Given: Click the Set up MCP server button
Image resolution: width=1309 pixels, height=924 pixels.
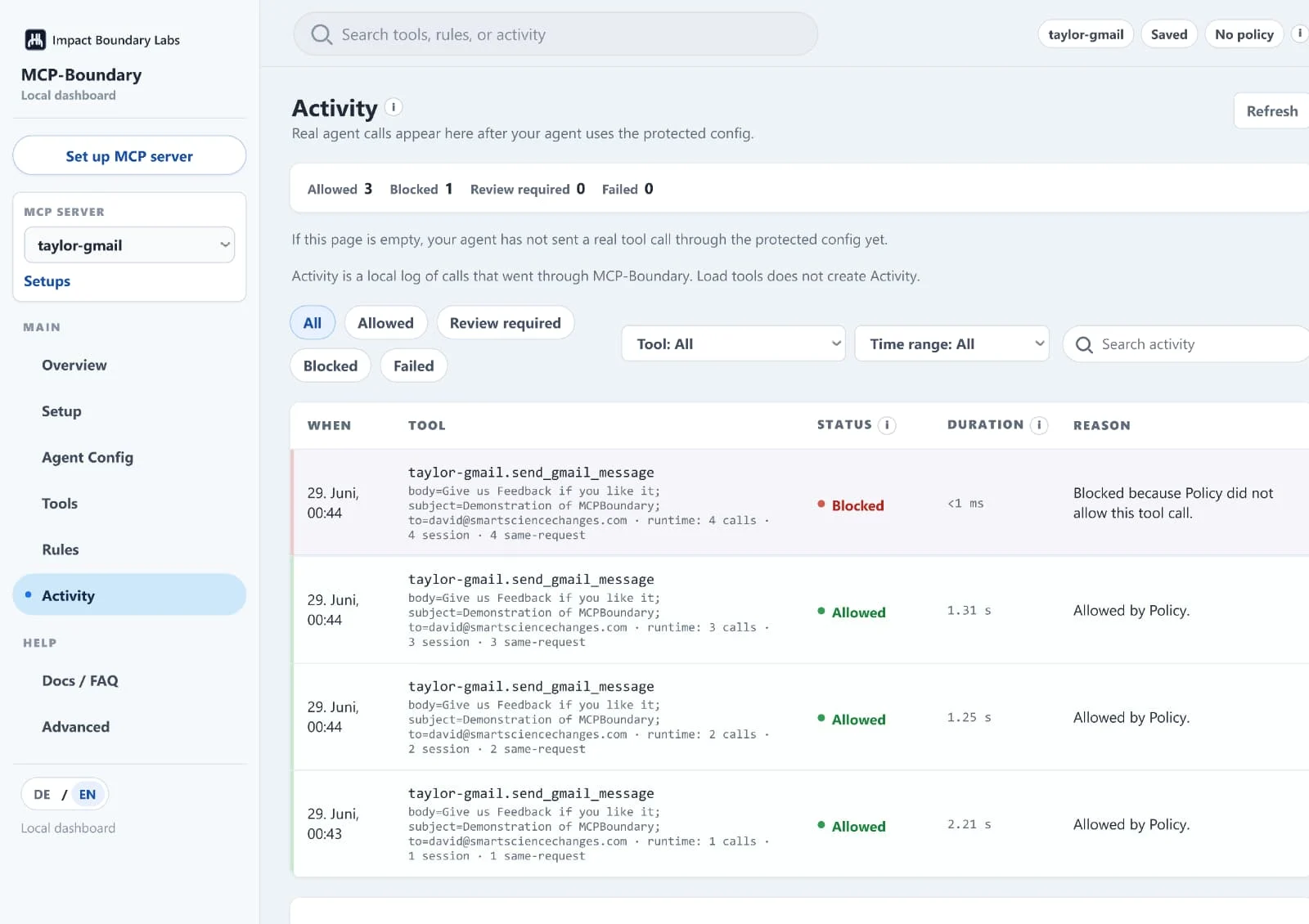Looking at the screenshot, I should [129, 155].
